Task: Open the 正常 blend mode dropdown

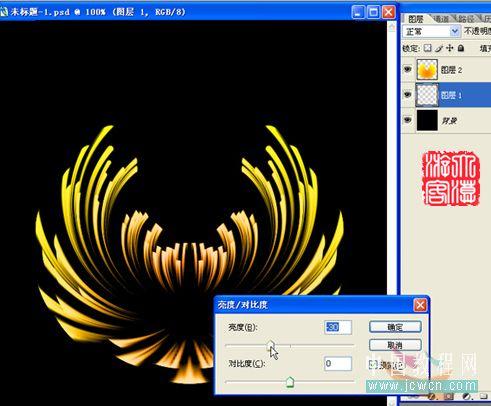Action: tap(431, 32)
